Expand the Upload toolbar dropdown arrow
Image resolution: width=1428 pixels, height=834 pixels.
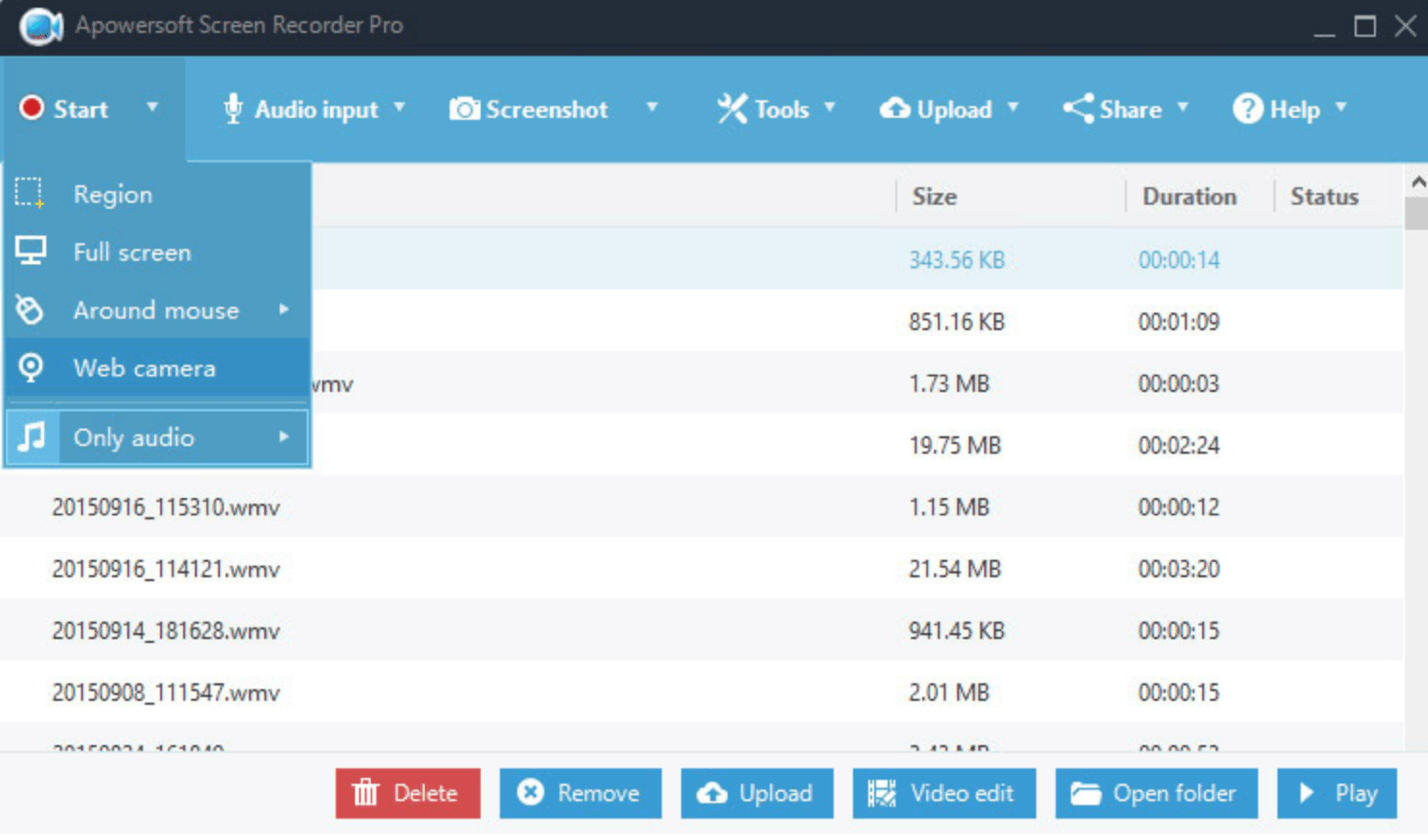(1012, 106)
